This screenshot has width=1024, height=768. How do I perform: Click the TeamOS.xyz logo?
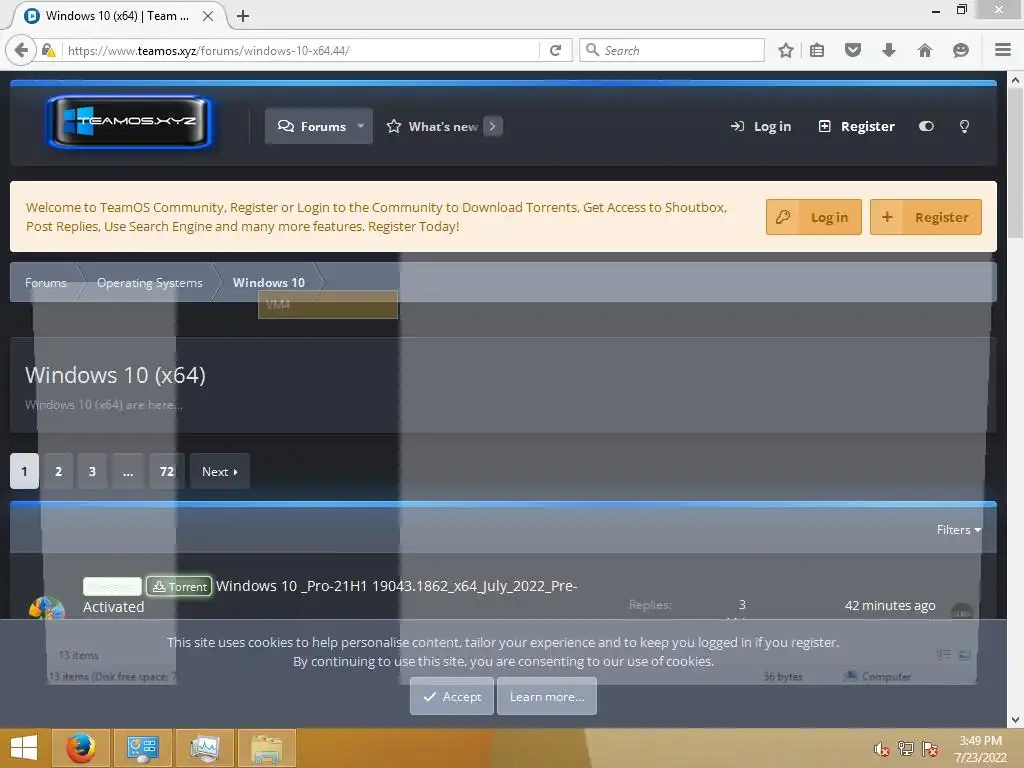[x=129, y=121]
